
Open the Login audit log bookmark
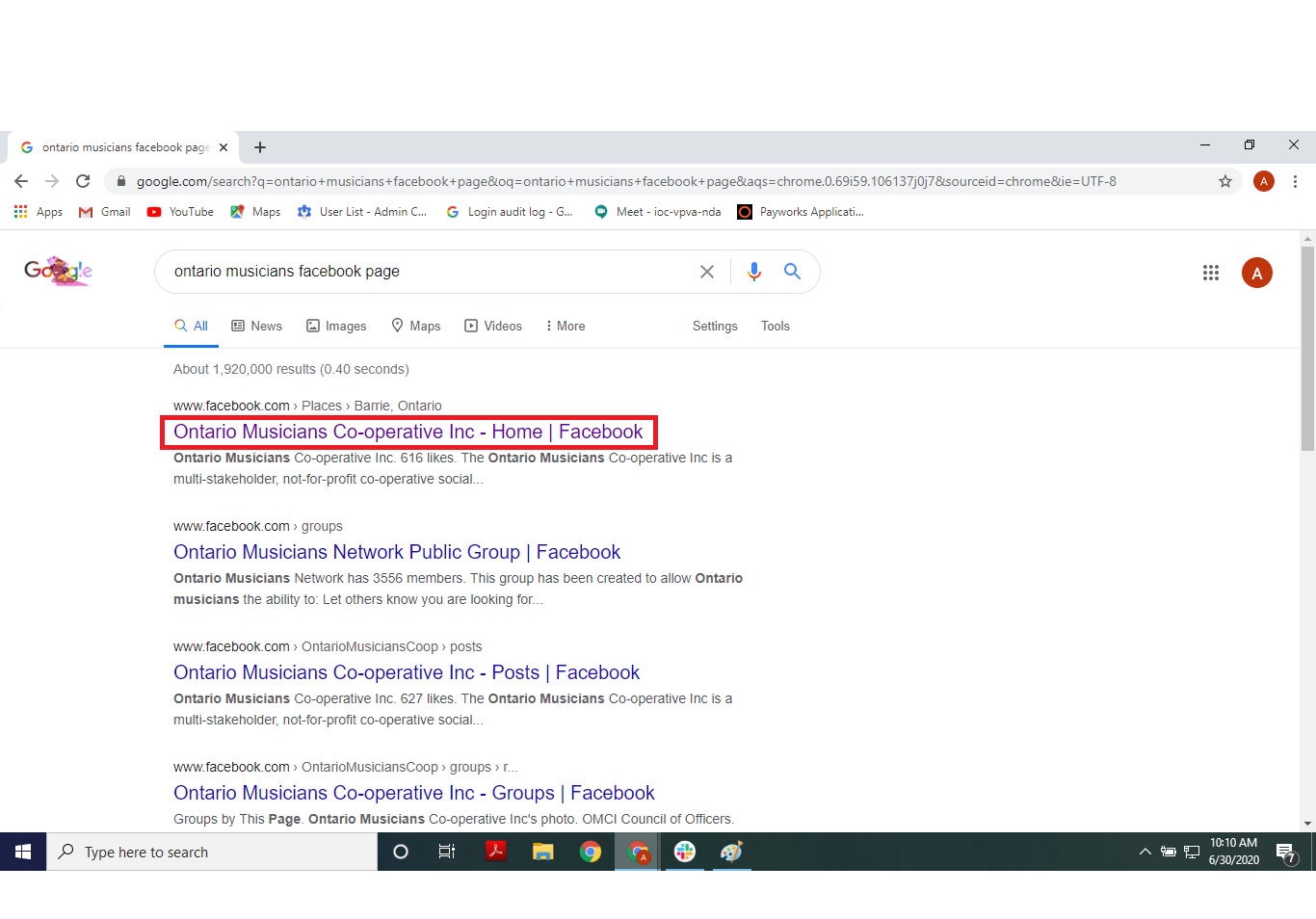point(510,212)
